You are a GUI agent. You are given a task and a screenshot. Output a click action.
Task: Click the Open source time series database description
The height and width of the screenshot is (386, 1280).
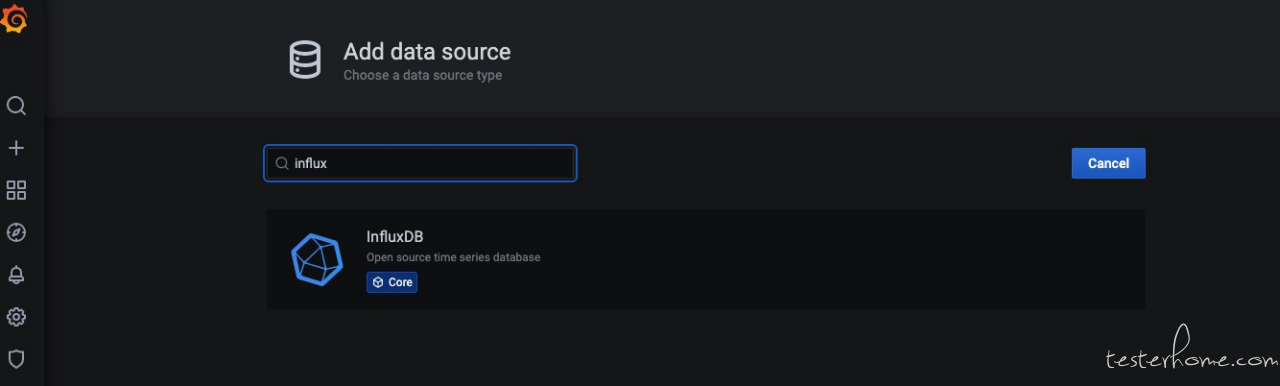pos(453,257)
